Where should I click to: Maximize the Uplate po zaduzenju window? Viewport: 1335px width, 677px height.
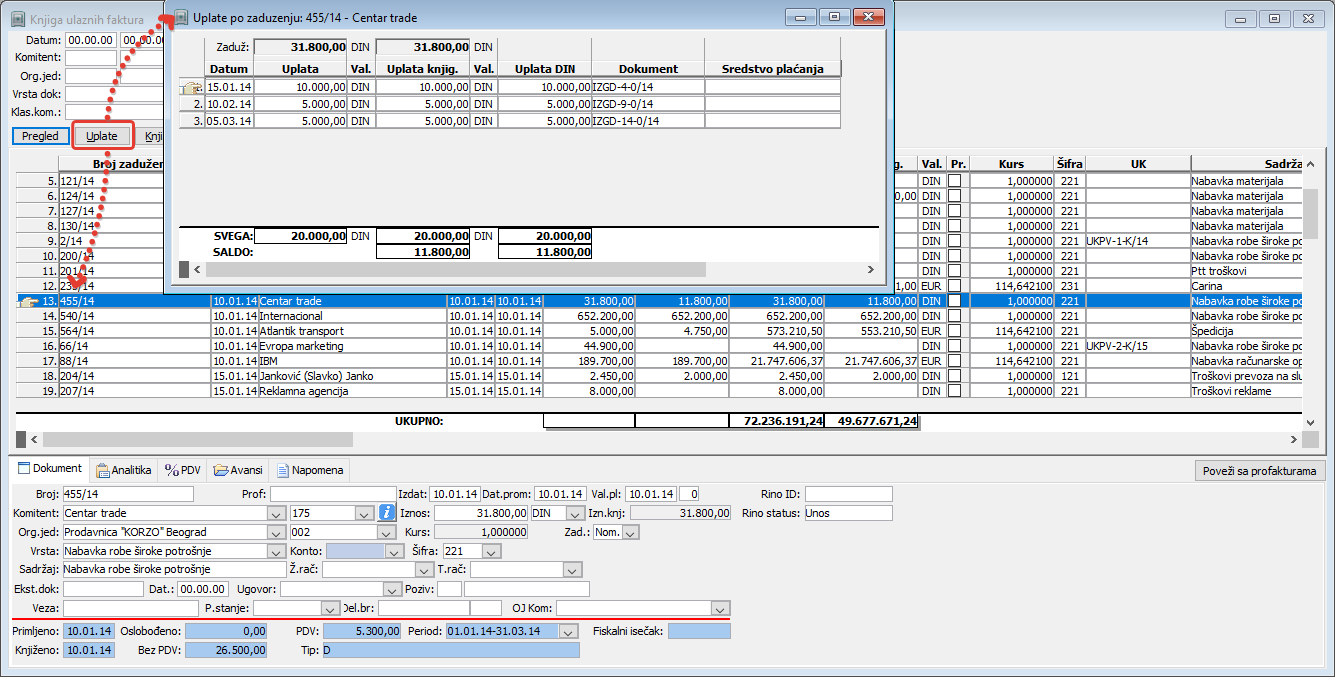(834, 17)
